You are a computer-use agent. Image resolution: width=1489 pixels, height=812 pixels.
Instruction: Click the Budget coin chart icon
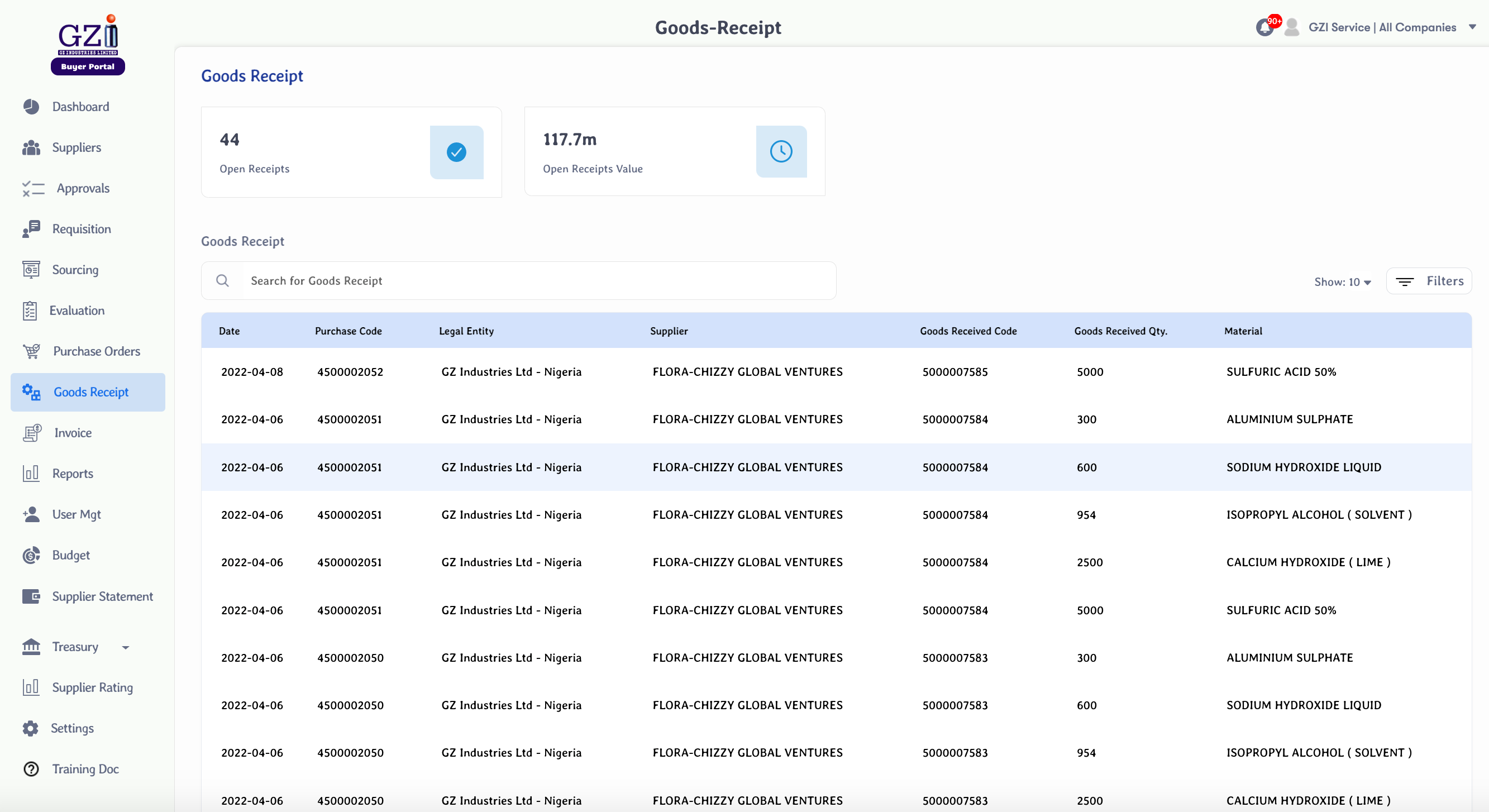coord(31,555)
